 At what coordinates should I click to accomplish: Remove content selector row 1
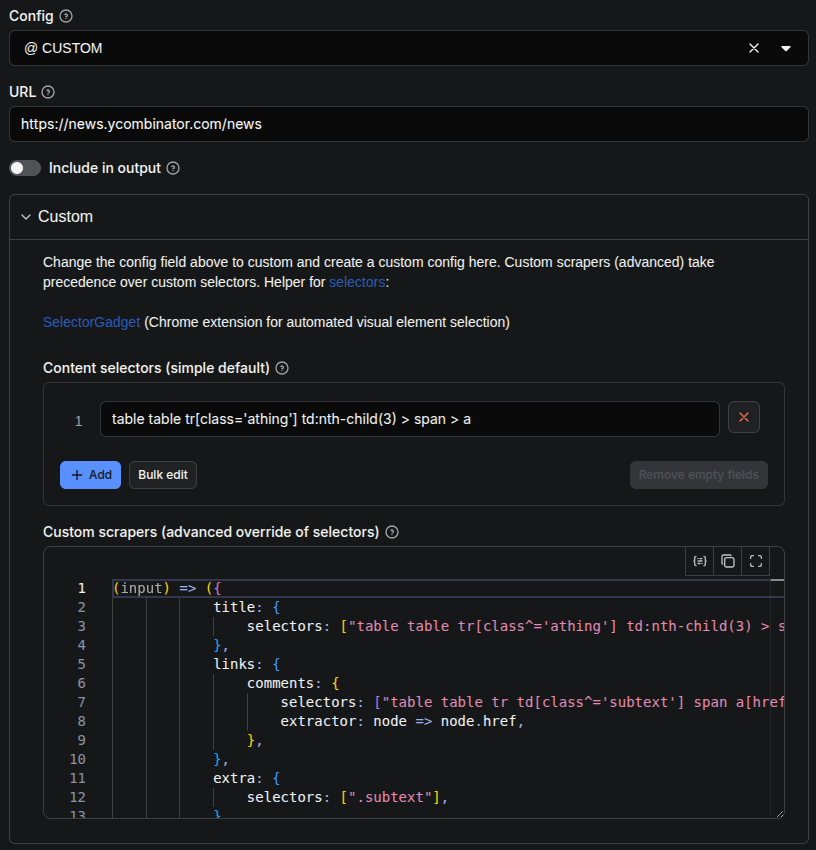[x=744, y=417]
